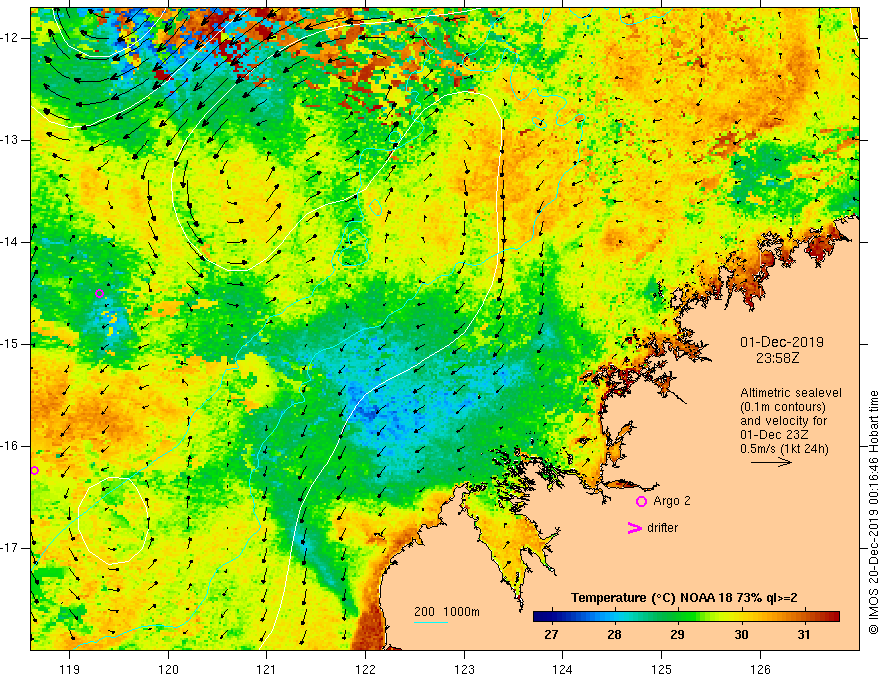The height and width of the screenshot is (680, 880).
Task: Click the '0.5m/s (1kt 24h)' text
Action: (784, 449)
